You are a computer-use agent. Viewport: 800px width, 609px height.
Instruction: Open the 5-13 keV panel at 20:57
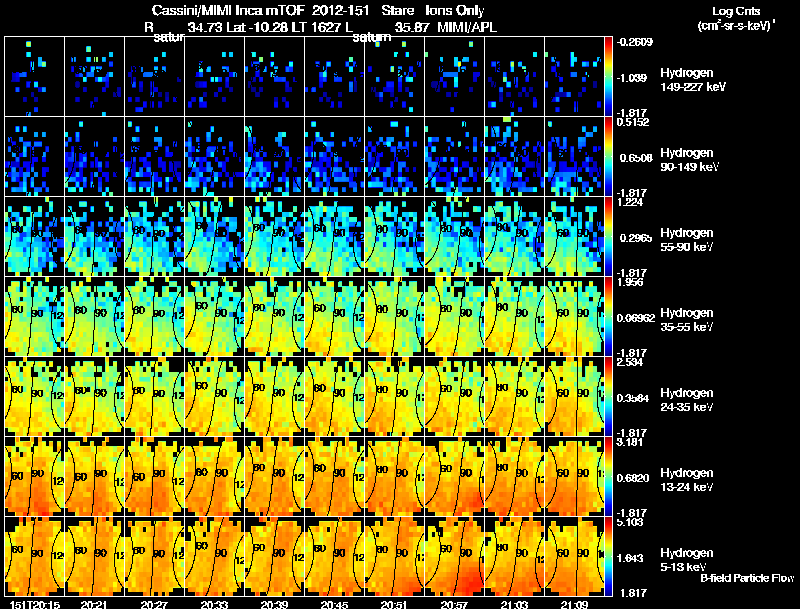[x=454, y=556]
